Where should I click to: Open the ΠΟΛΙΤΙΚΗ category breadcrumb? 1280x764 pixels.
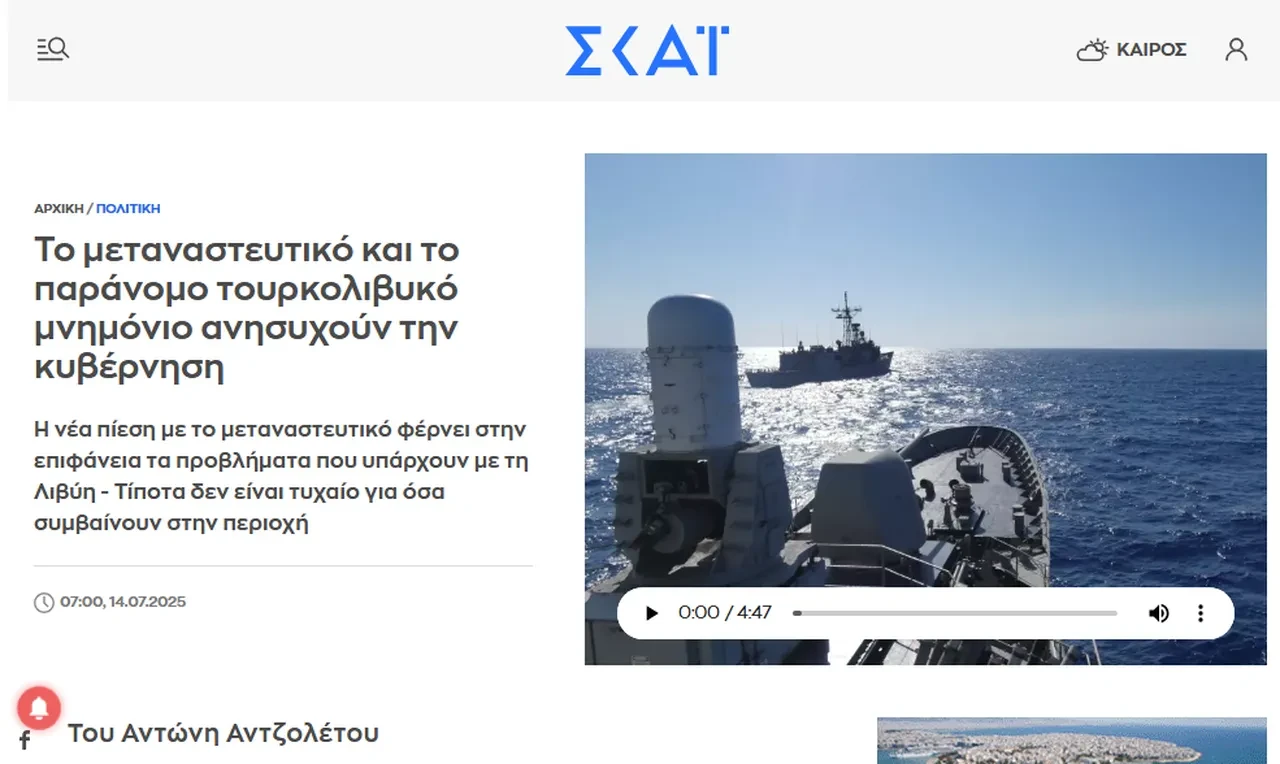pyautogui.click(x=128, y=209)
